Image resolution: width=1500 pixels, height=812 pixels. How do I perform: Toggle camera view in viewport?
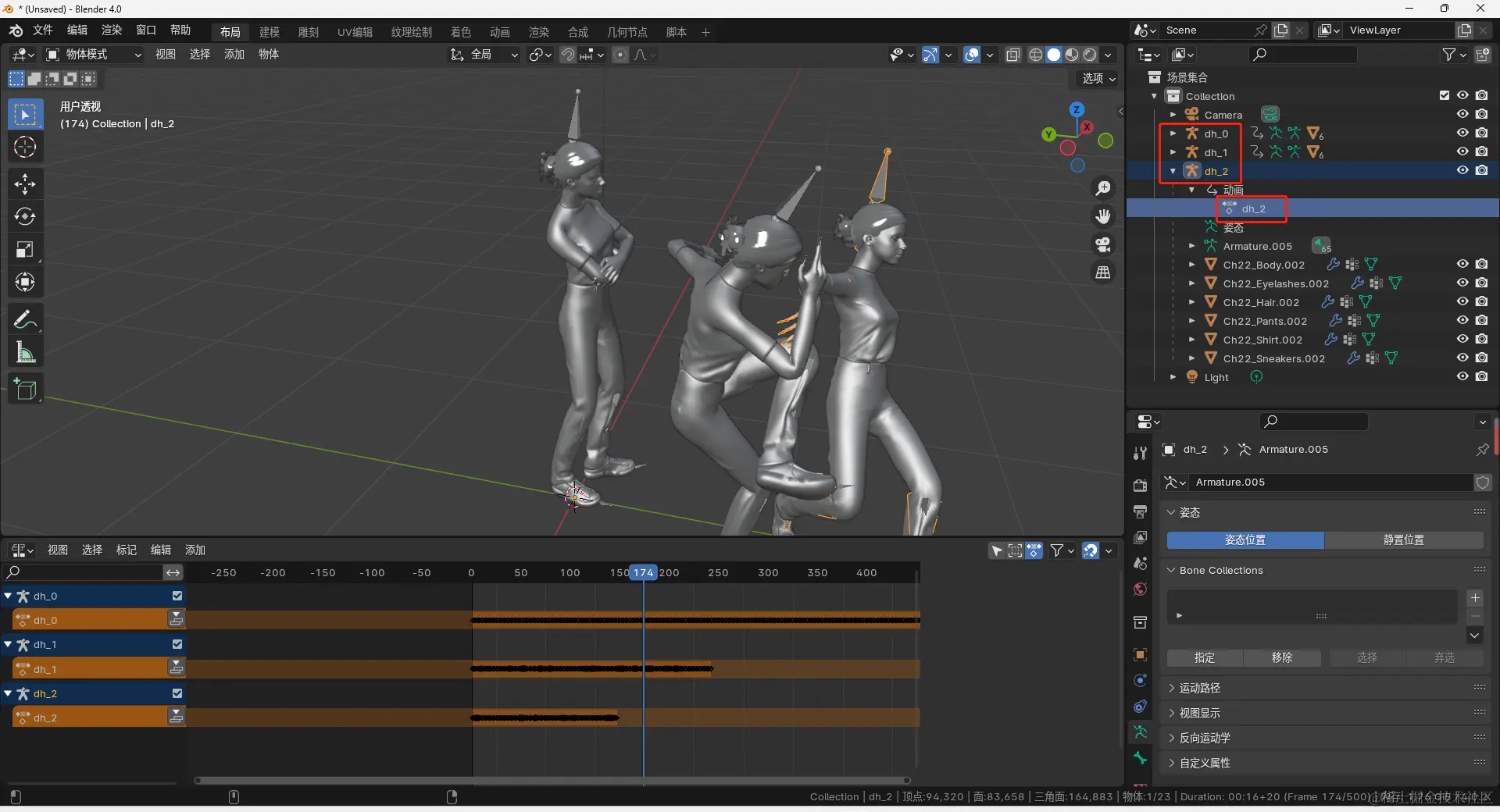1103,244
